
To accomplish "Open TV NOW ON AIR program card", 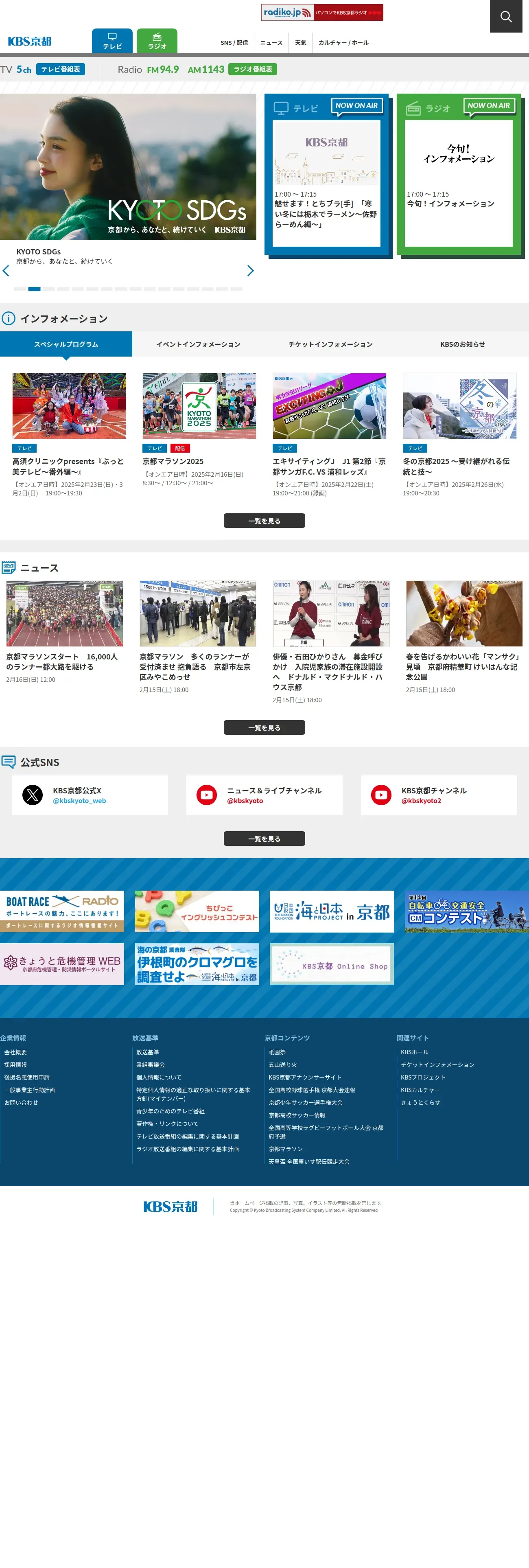I will point(326,183).
